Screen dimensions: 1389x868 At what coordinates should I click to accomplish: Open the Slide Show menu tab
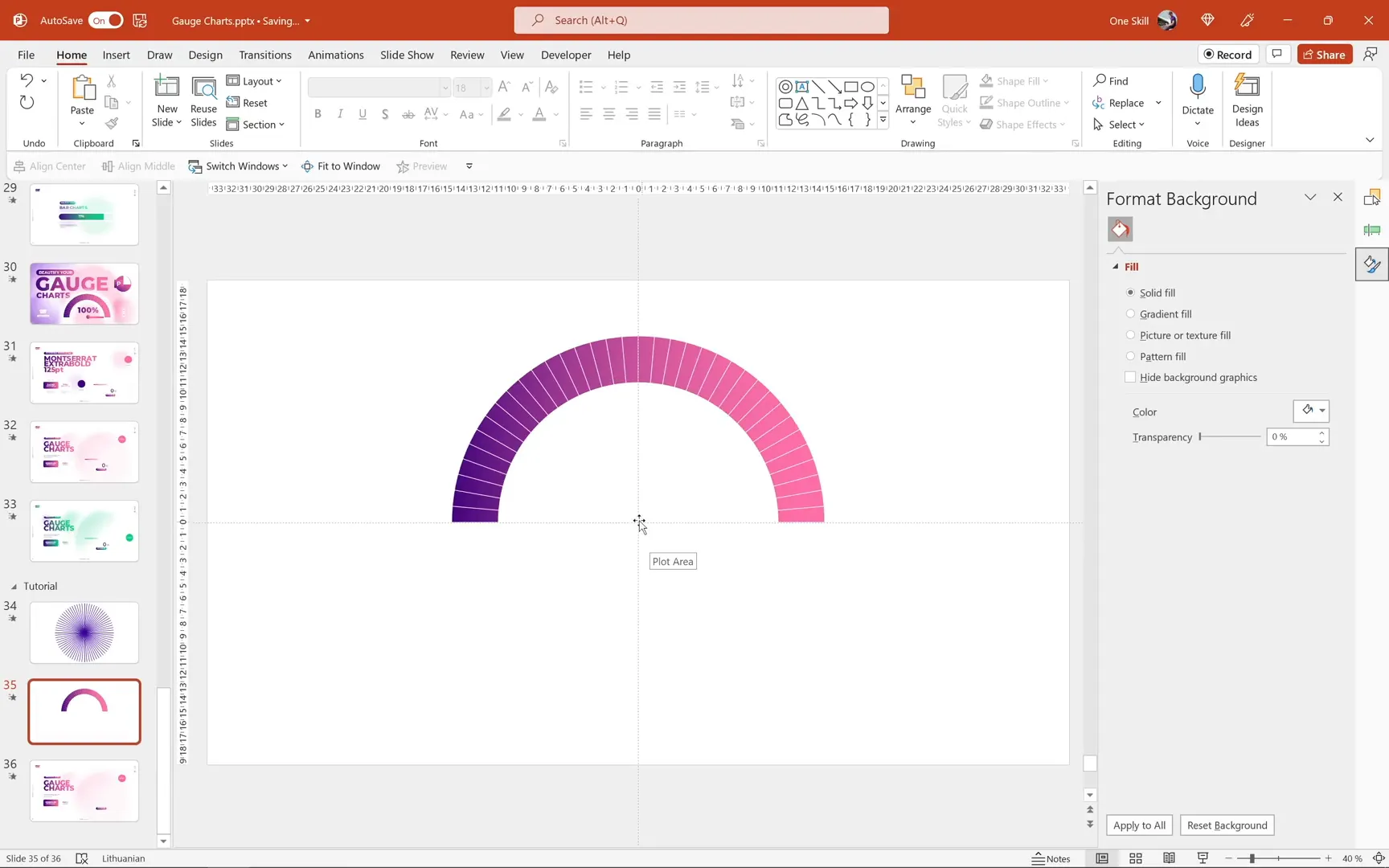pos(407,55)
